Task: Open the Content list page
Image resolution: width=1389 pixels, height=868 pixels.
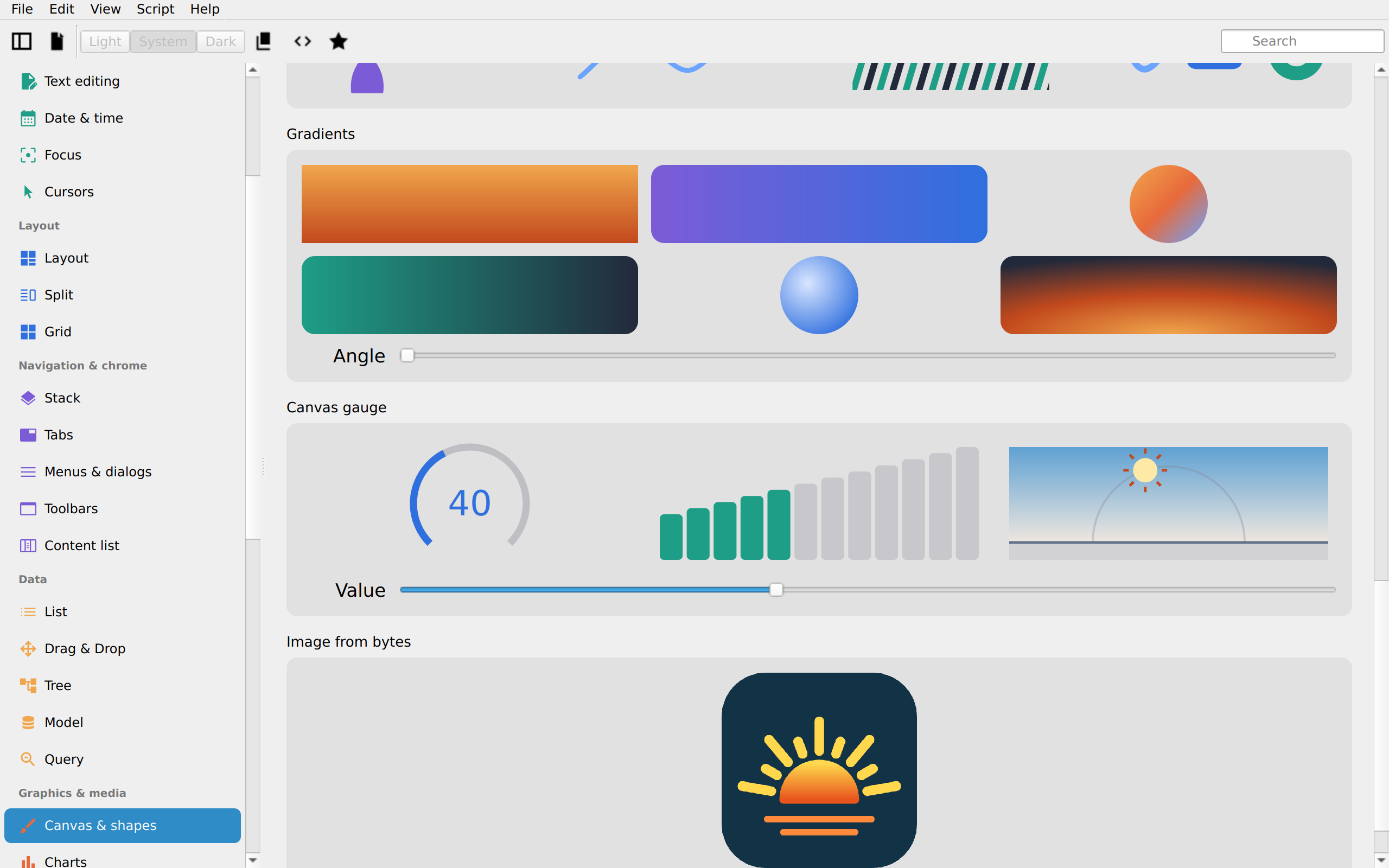Action: pos(122,545)
